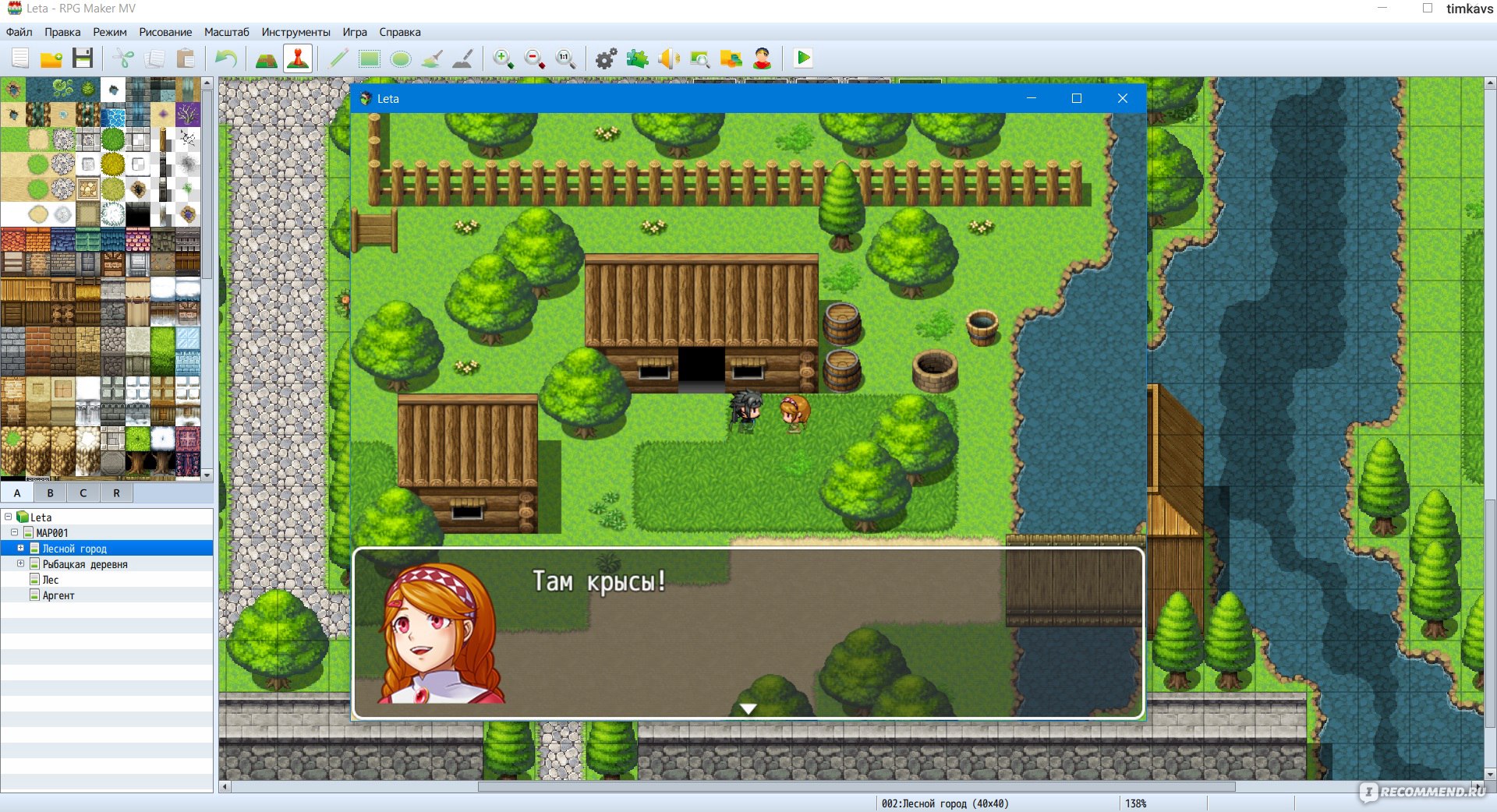The width and height of the screenshot is (1497, 812).
Task: Start playtest with the green play icon
Action: (x=803, y=58)
